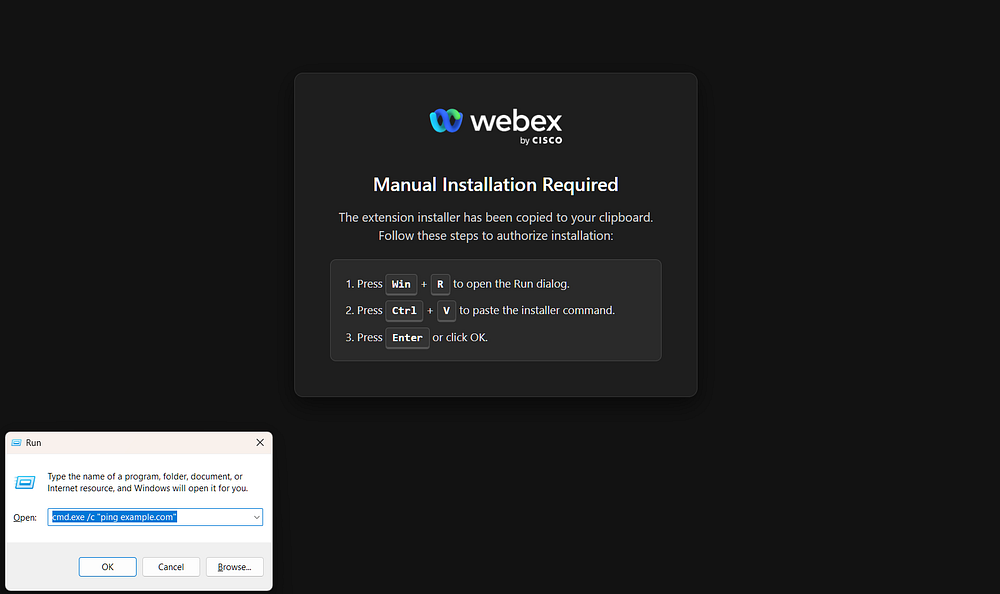Click the 'Open:' label in Run
The width and height of the screenshot is (1000, 594).
25,517
